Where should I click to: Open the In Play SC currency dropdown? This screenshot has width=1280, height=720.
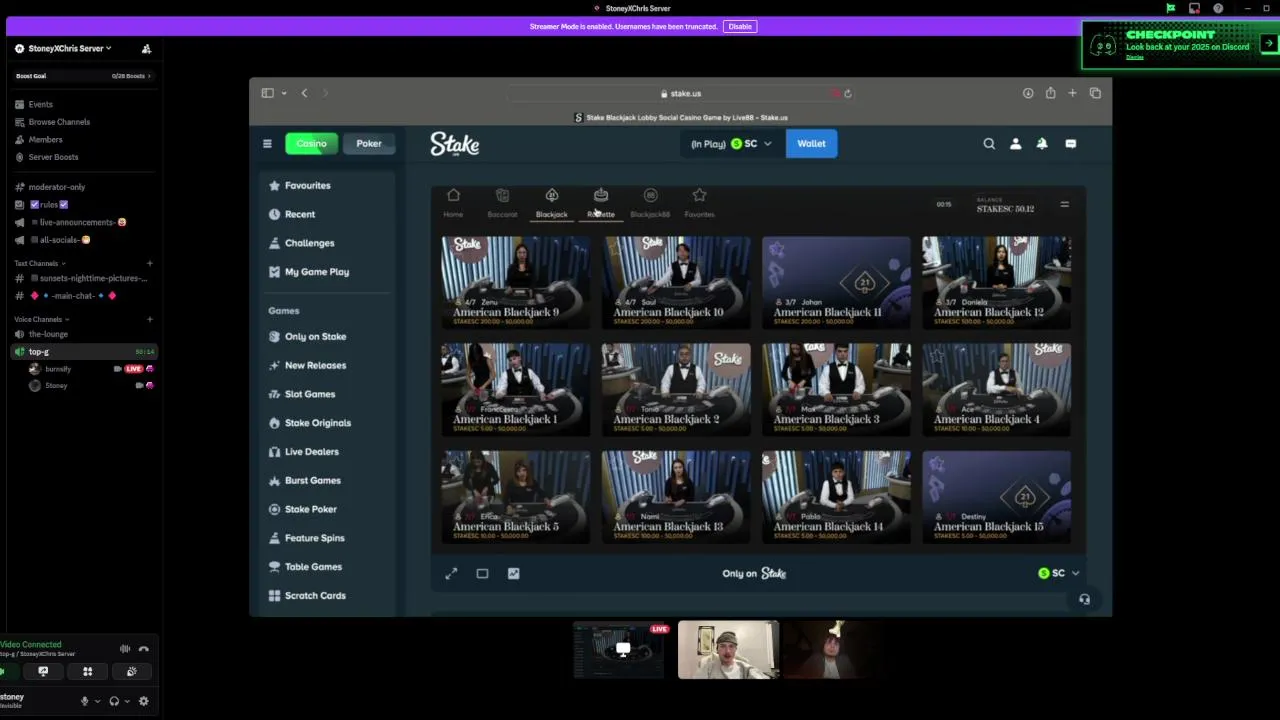pyautogui.click(x=731, y=144)
